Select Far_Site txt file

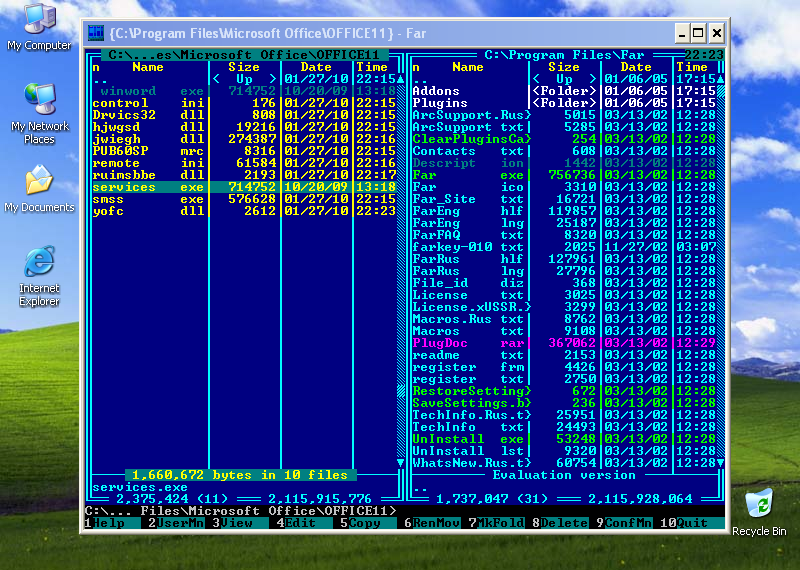point(564,199)
